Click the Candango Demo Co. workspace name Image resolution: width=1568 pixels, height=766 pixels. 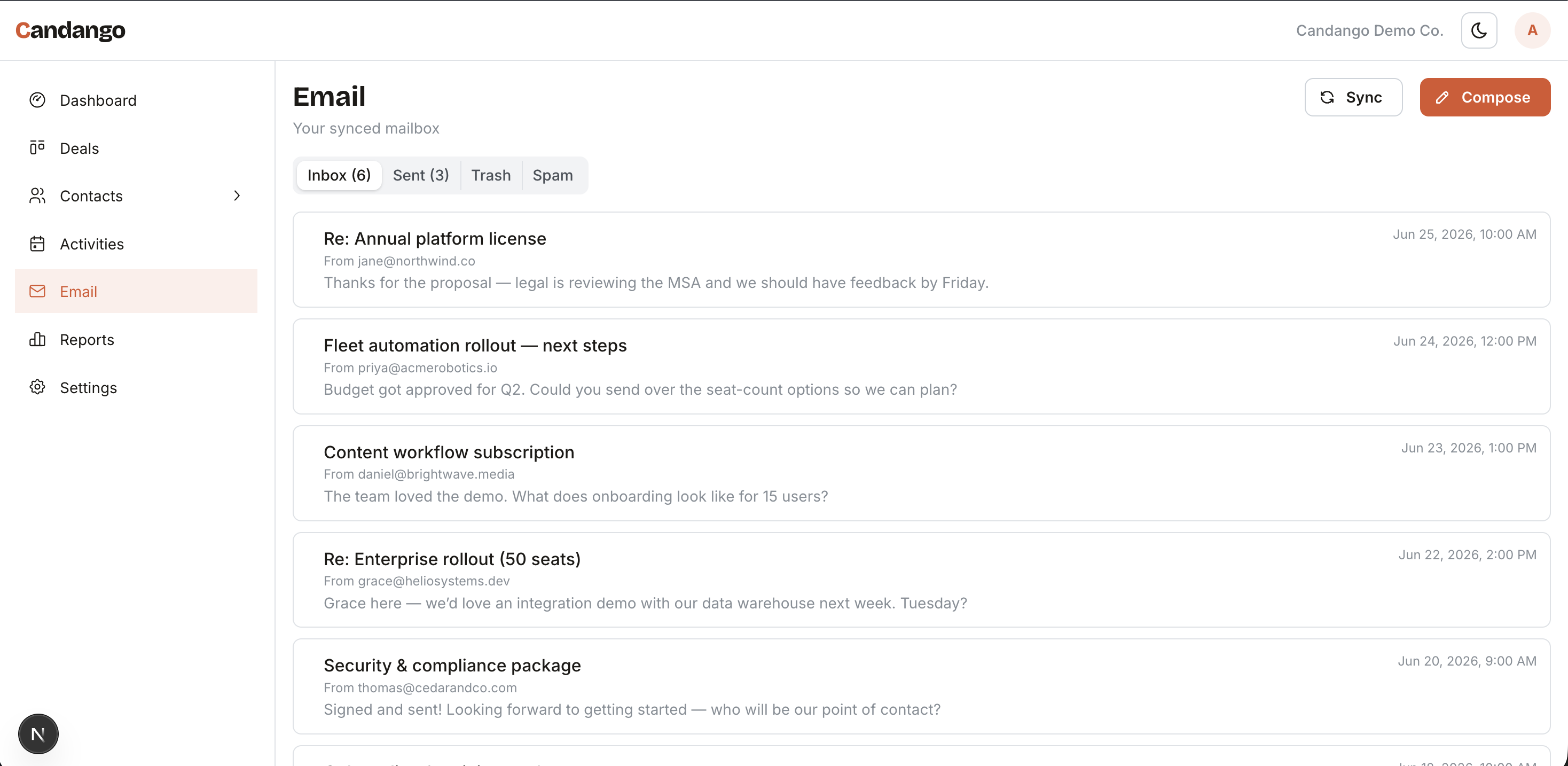pyautogui.click(x=1369, y=30)
